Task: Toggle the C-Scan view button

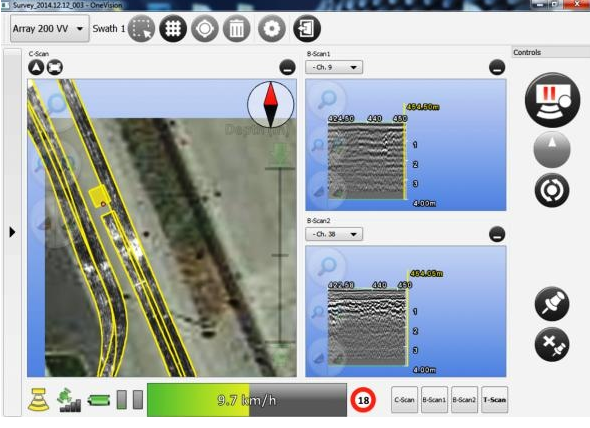Action: point(404,400)
